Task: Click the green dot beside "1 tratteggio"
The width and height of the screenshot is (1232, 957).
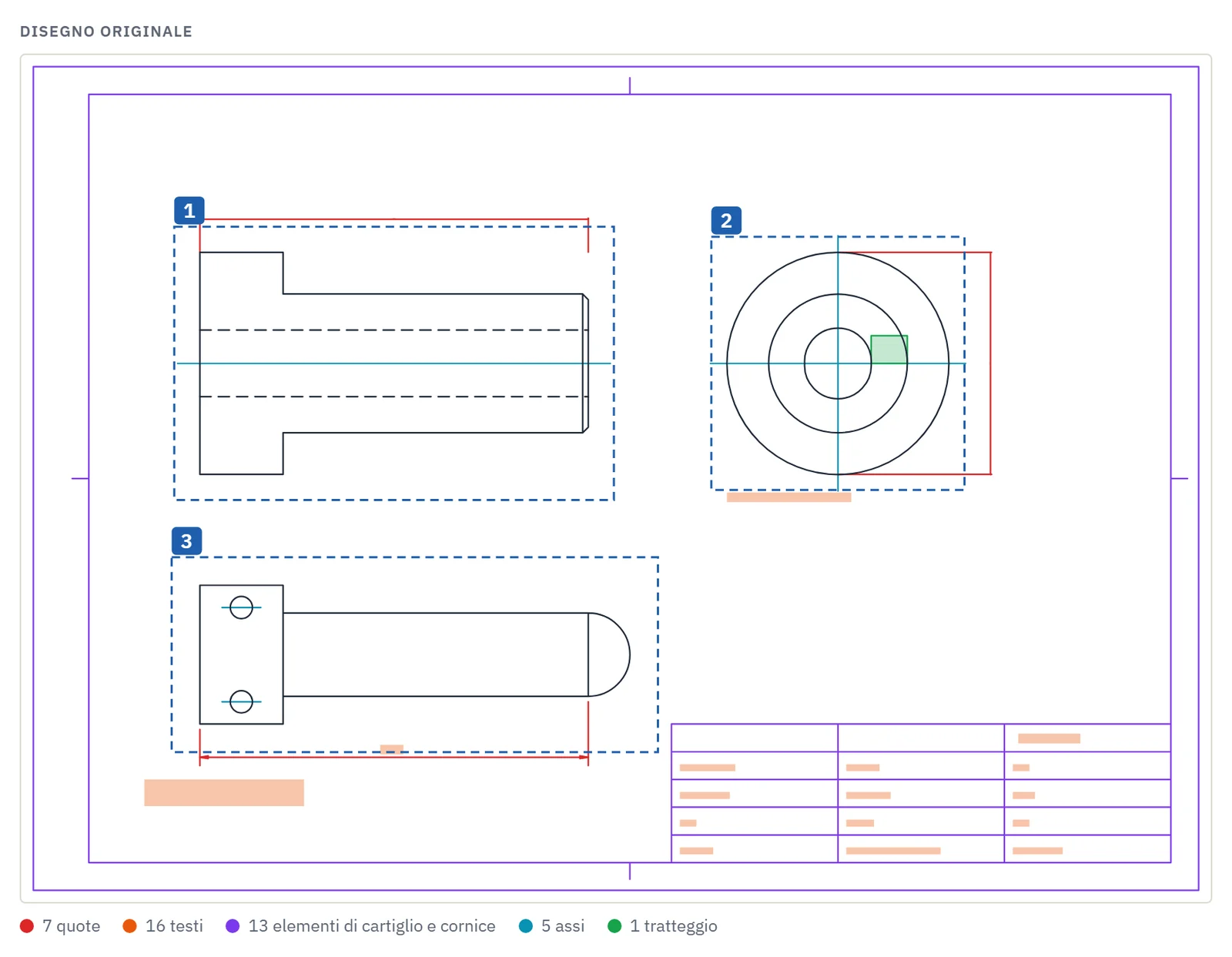Action: [x=614, y=926]
